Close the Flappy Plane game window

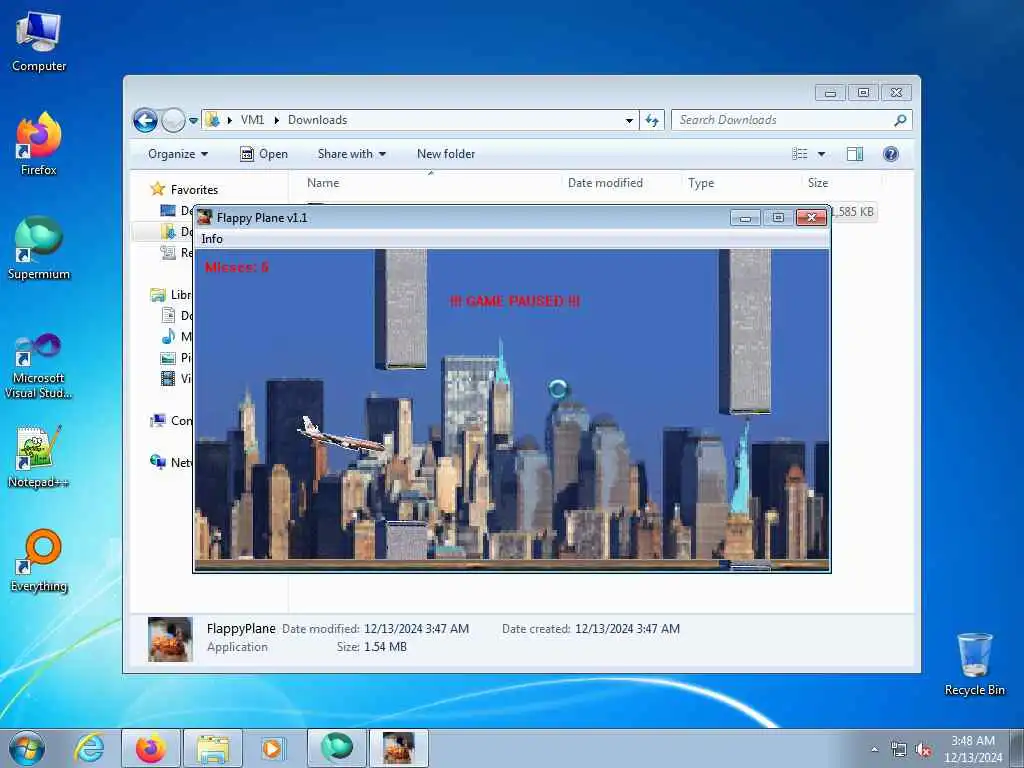click(x=811, y=217)
